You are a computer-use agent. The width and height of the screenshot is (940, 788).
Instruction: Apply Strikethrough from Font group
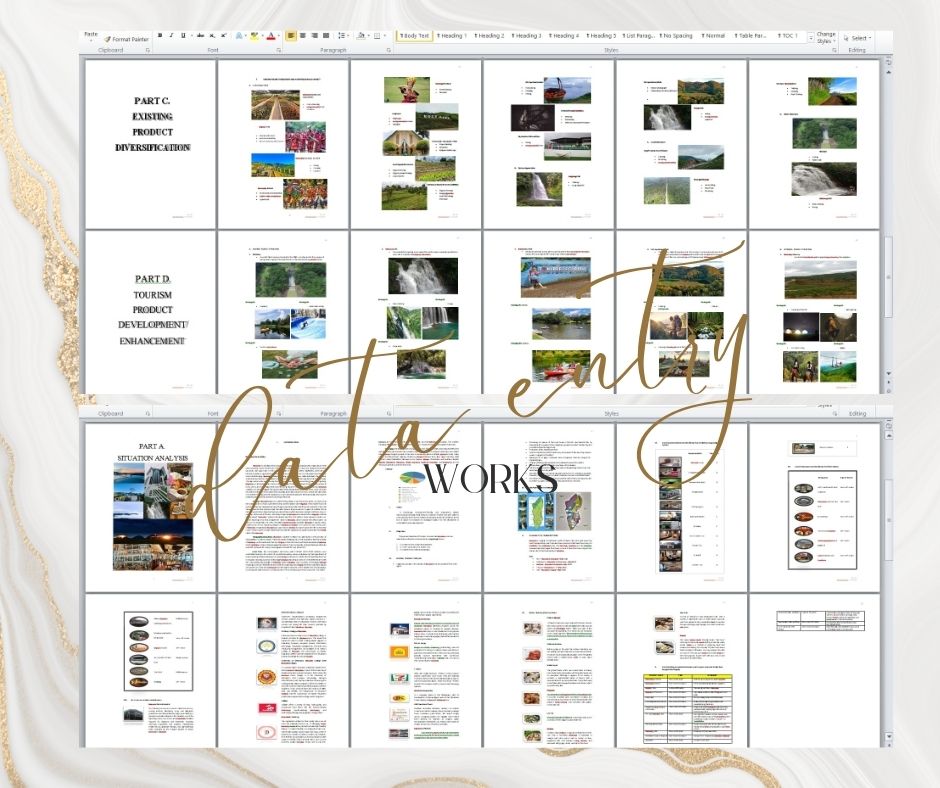pos(201,35)
